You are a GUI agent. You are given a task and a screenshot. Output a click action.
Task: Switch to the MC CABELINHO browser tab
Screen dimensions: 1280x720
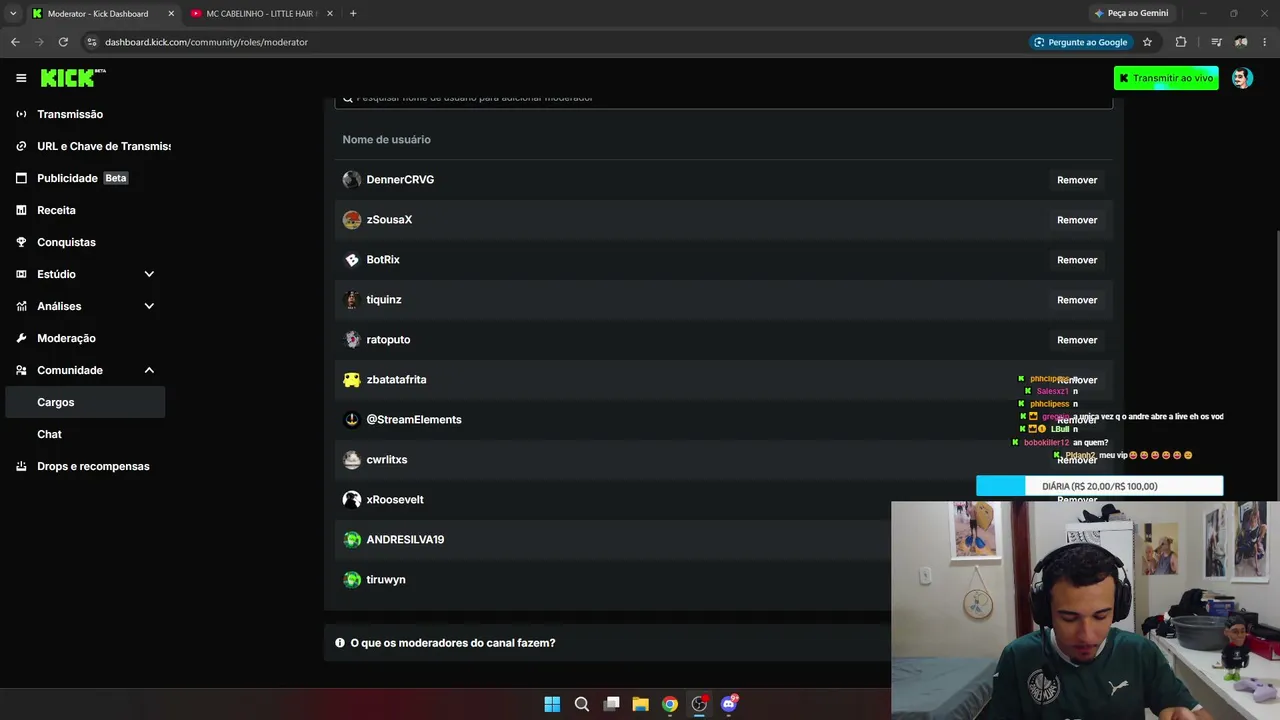point(261,13)
